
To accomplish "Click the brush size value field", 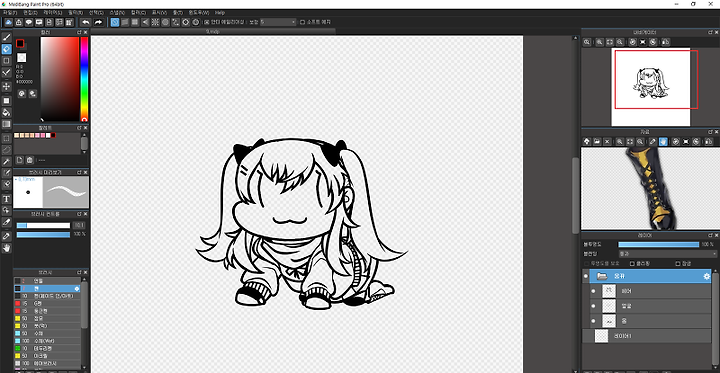I will click(79, 226).
